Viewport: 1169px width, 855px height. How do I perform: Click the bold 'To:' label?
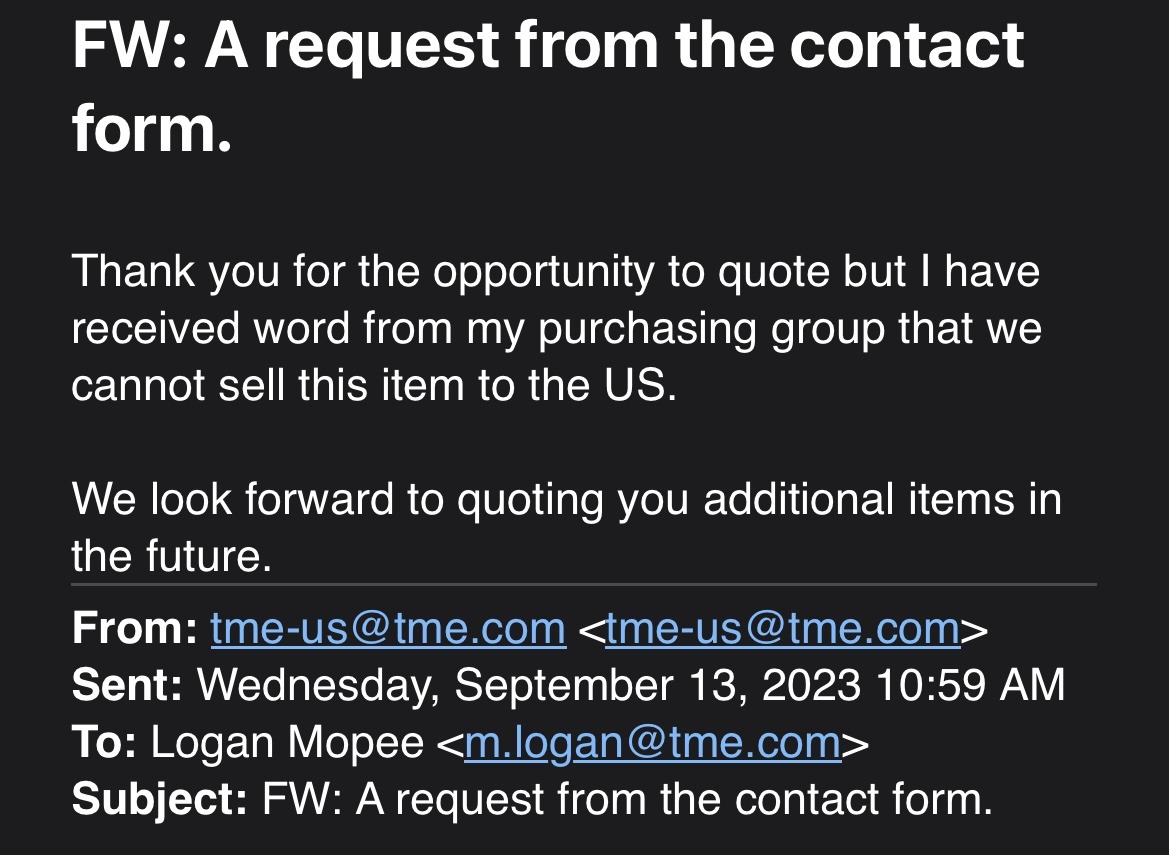(x=104, y=742)
